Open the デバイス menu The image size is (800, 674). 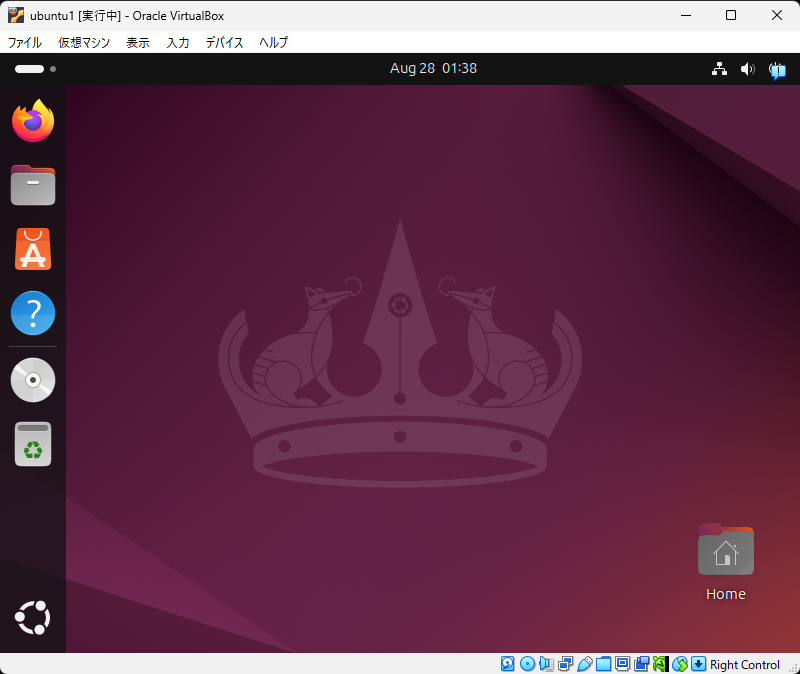click(224, 42)
